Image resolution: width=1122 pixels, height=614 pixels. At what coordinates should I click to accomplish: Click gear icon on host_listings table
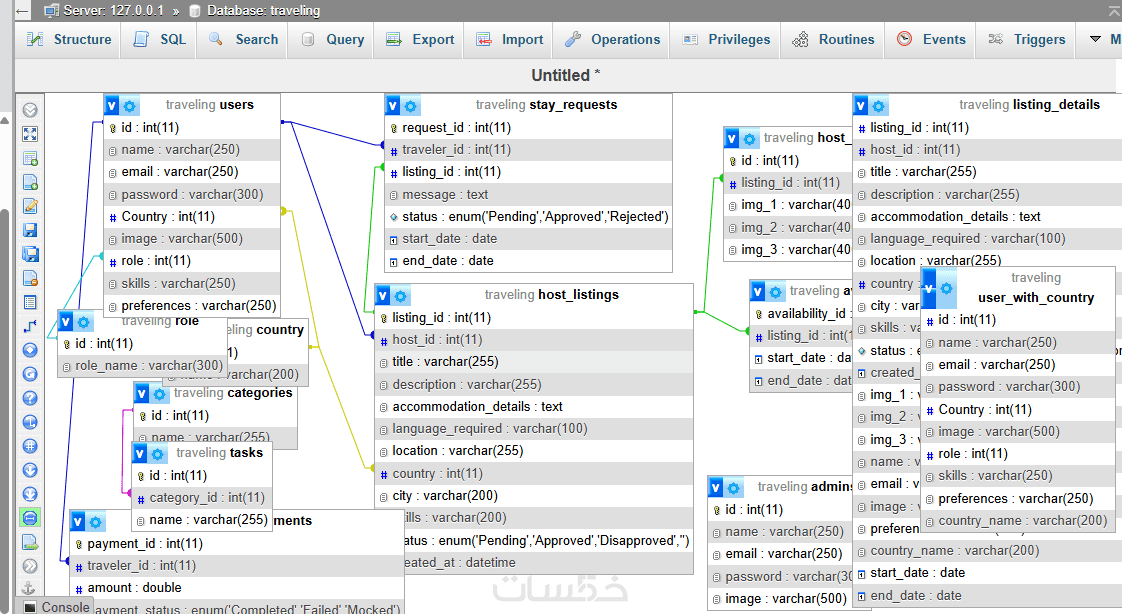(401, 296)
